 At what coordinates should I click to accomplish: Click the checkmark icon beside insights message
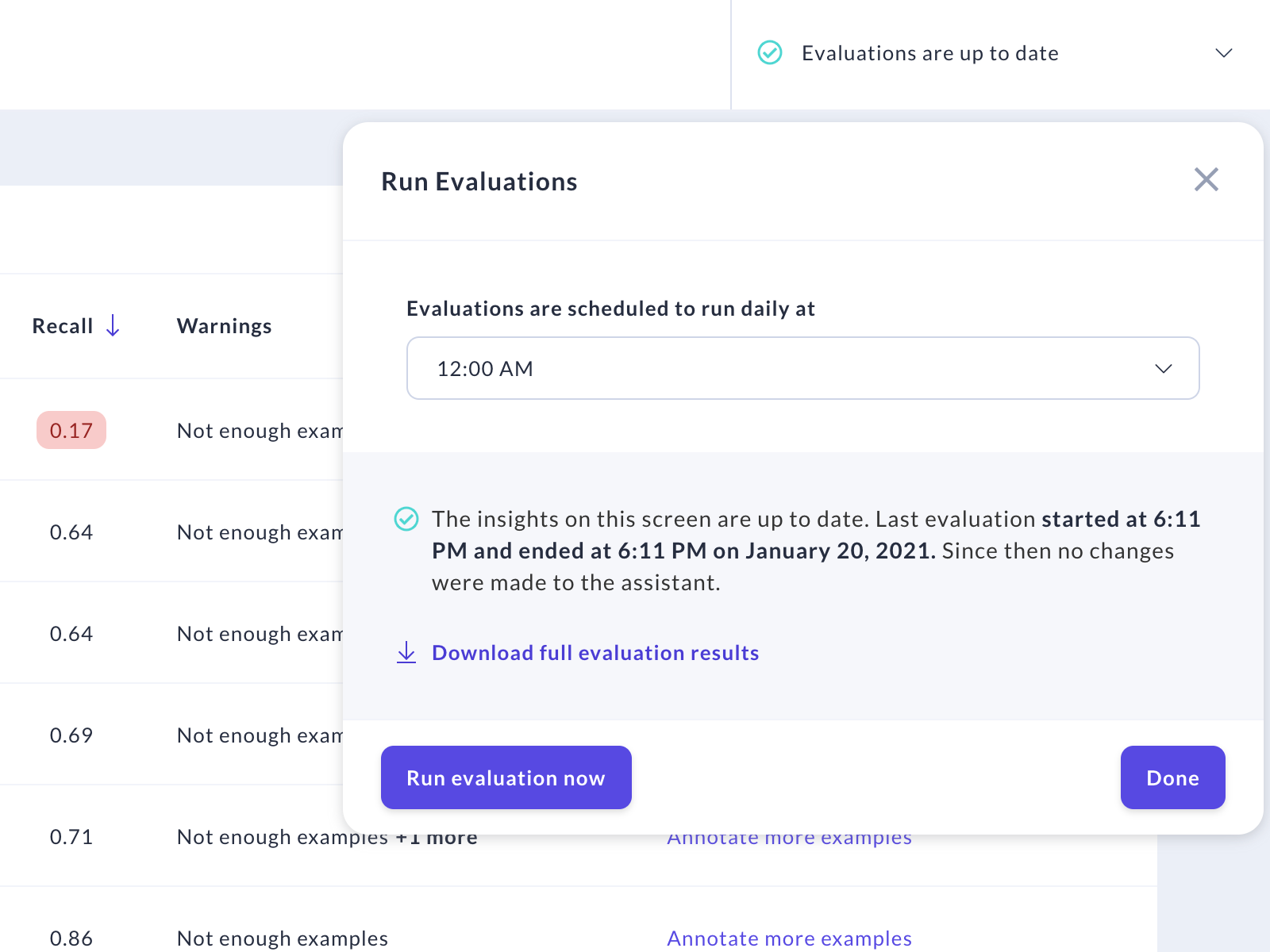[x=406, y=520]
